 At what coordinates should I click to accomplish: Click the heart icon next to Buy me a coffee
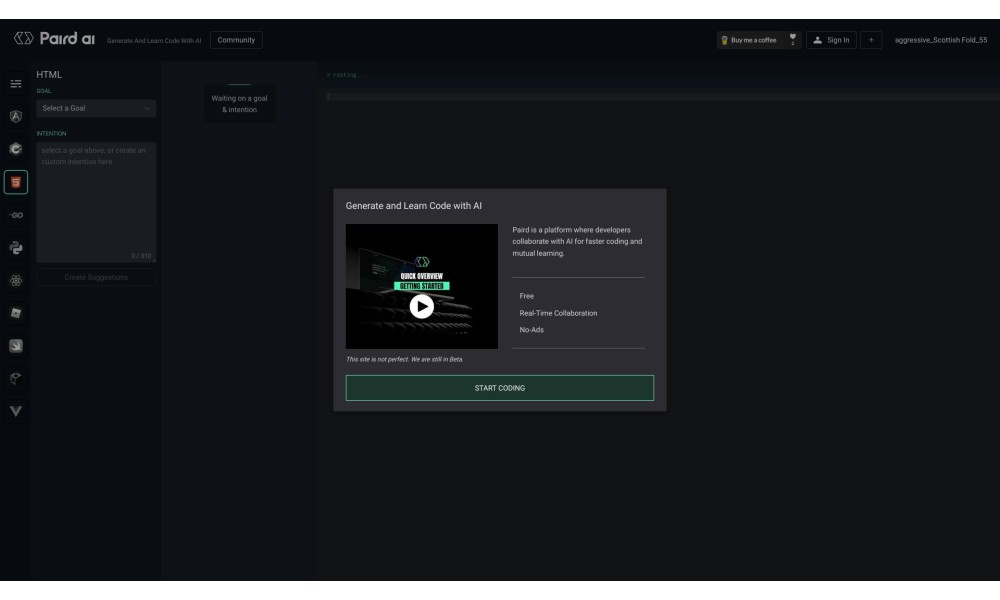[x=793, y=38]
